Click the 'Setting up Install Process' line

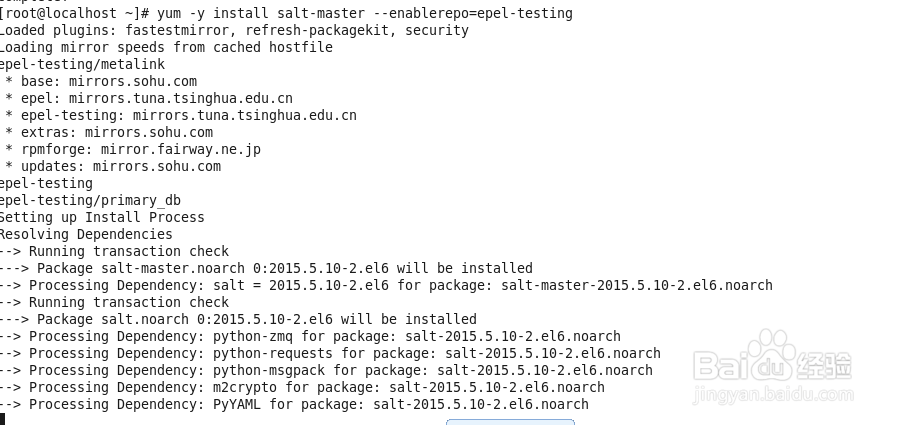(x=101, y=217)
